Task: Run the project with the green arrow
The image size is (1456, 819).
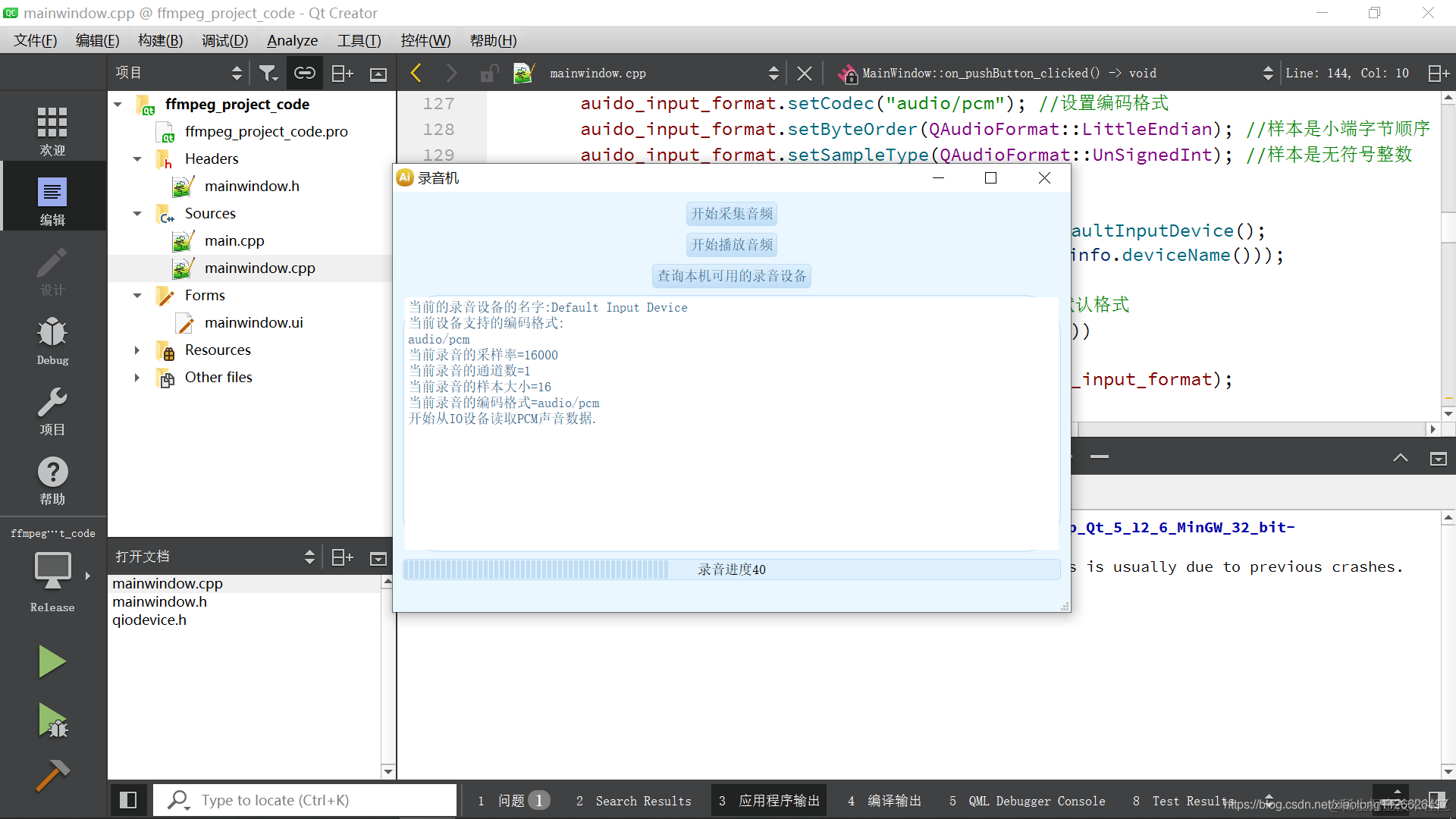Action: coord(52,661)
